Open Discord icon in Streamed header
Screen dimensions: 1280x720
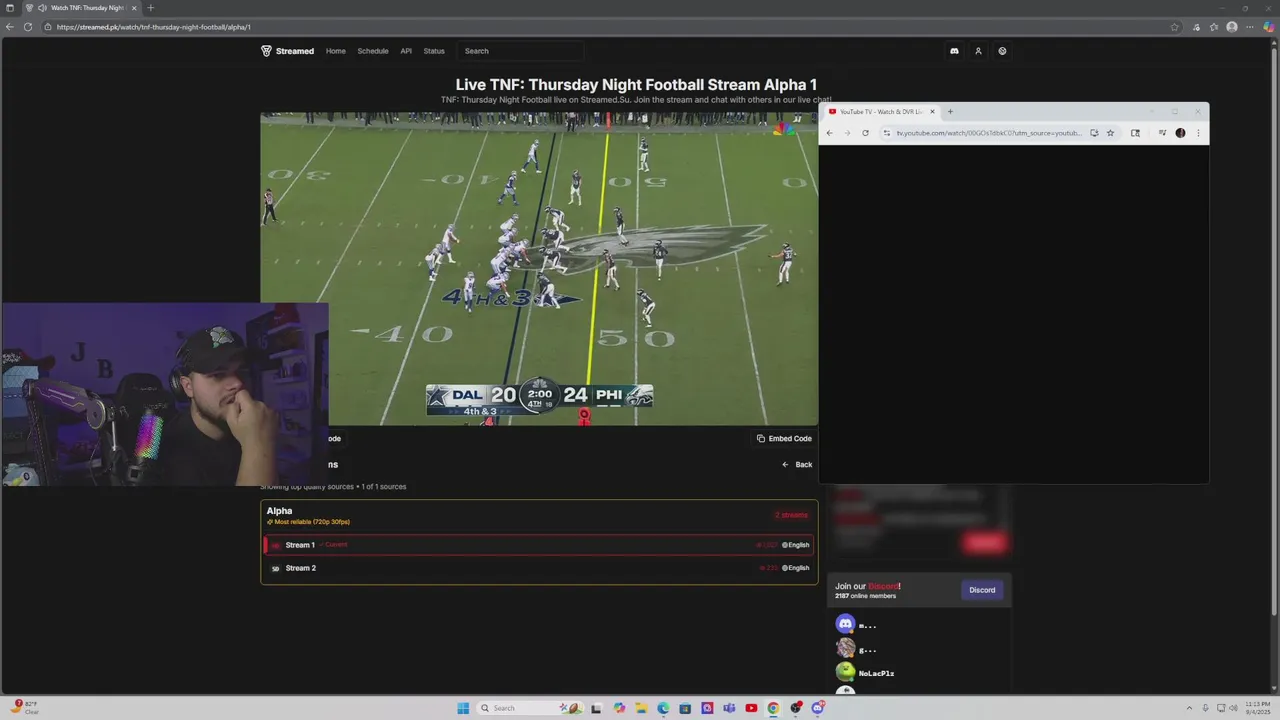(954, 51)
